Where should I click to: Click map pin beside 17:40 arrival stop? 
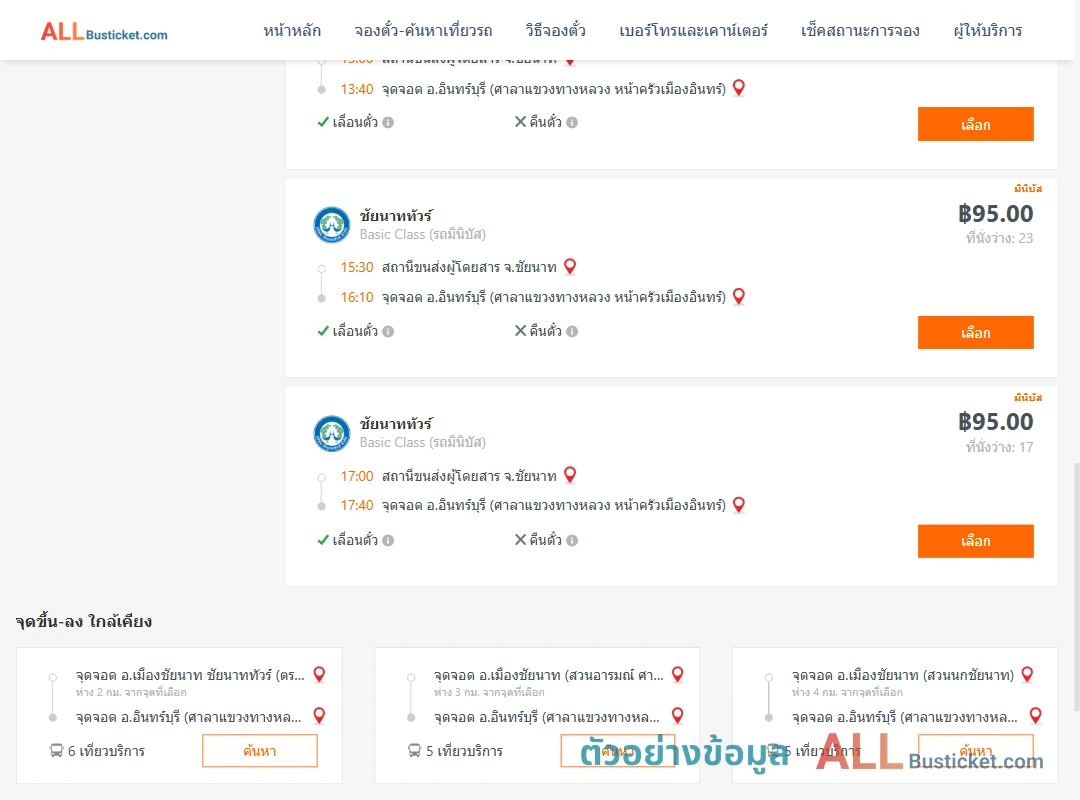(x=738, y=505)
